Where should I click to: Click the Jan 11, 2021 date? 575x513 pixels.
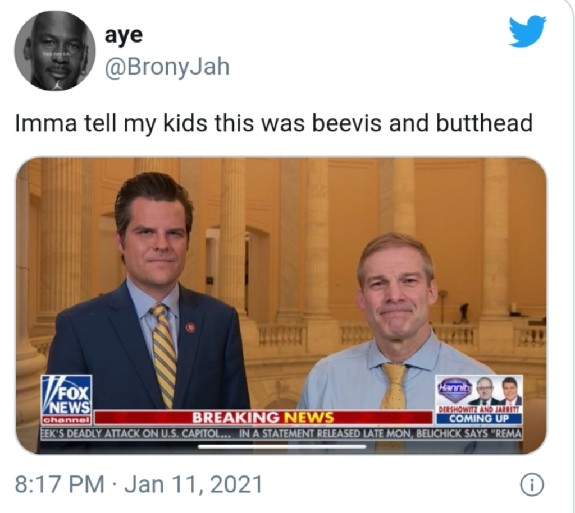point(194,484)
